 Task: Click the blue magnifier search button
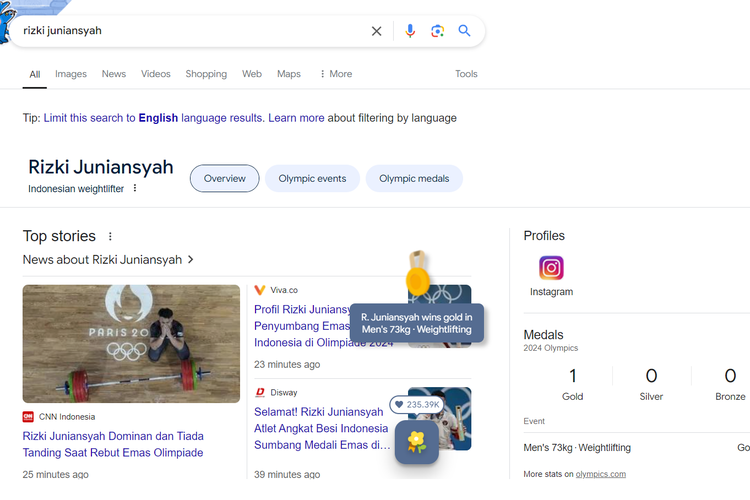point(464,31)
